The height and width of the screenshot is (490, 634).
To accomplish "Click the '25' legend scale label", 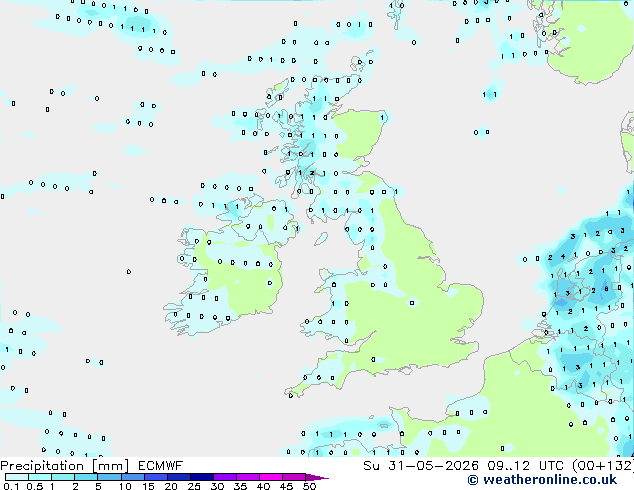I will pyautogui.click(x=194, y=486).
